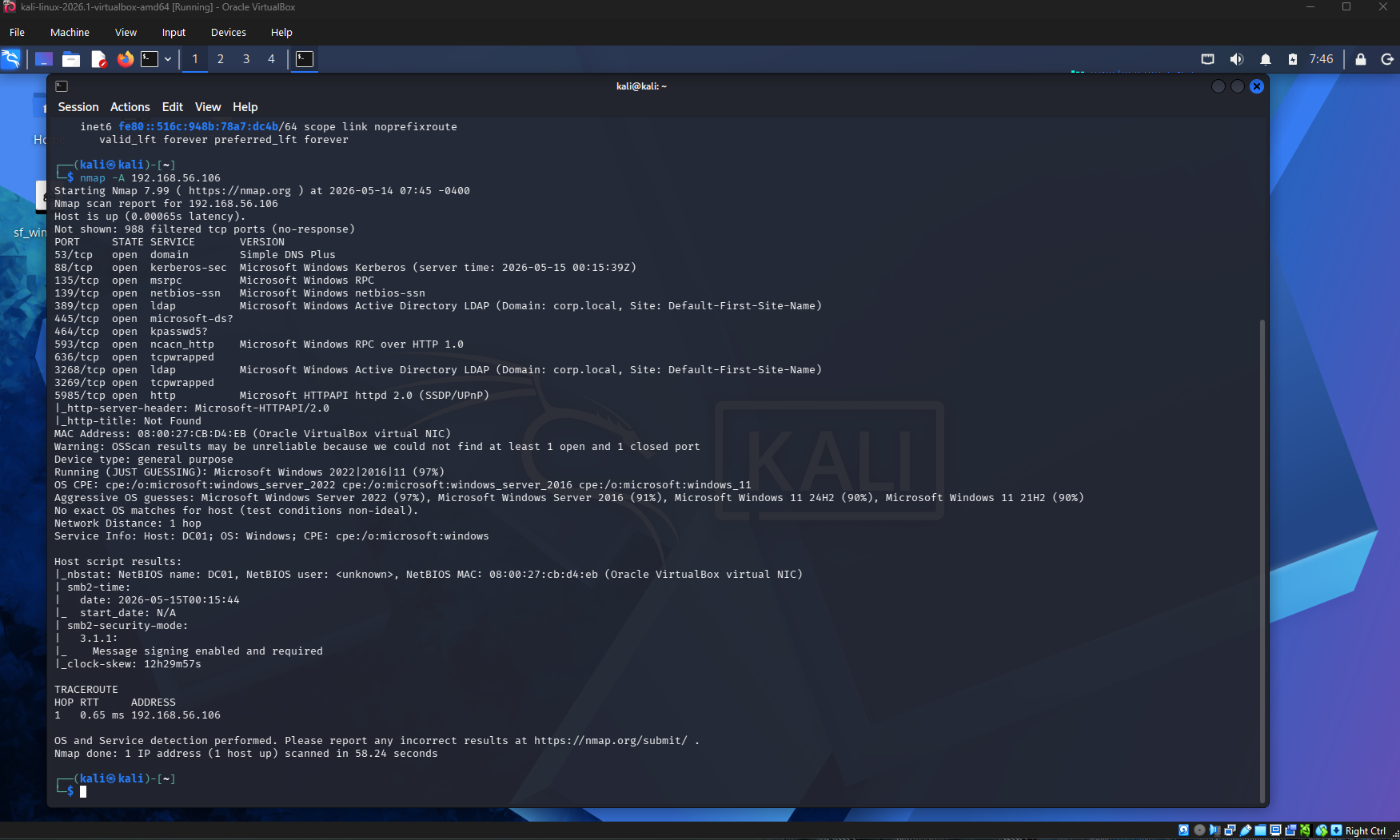Click the VirtualBox recording status icon
Viewport: 1400px width, 840px height.
[x=1290, y=830]
